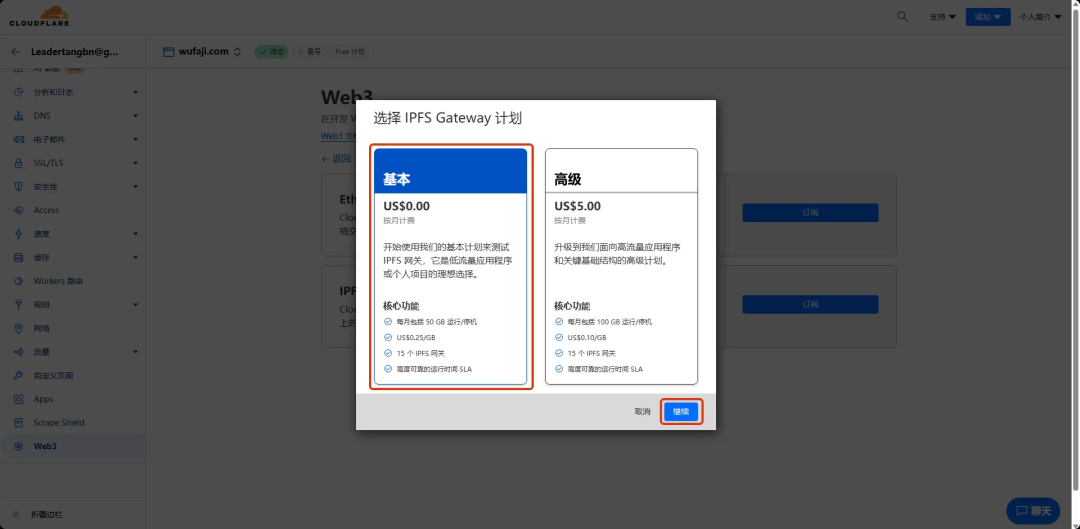The image size is (1080, 529).
Task: Click the Leadertangbn@g... account name
Action: pyautogui.click(x=75, y=52)
